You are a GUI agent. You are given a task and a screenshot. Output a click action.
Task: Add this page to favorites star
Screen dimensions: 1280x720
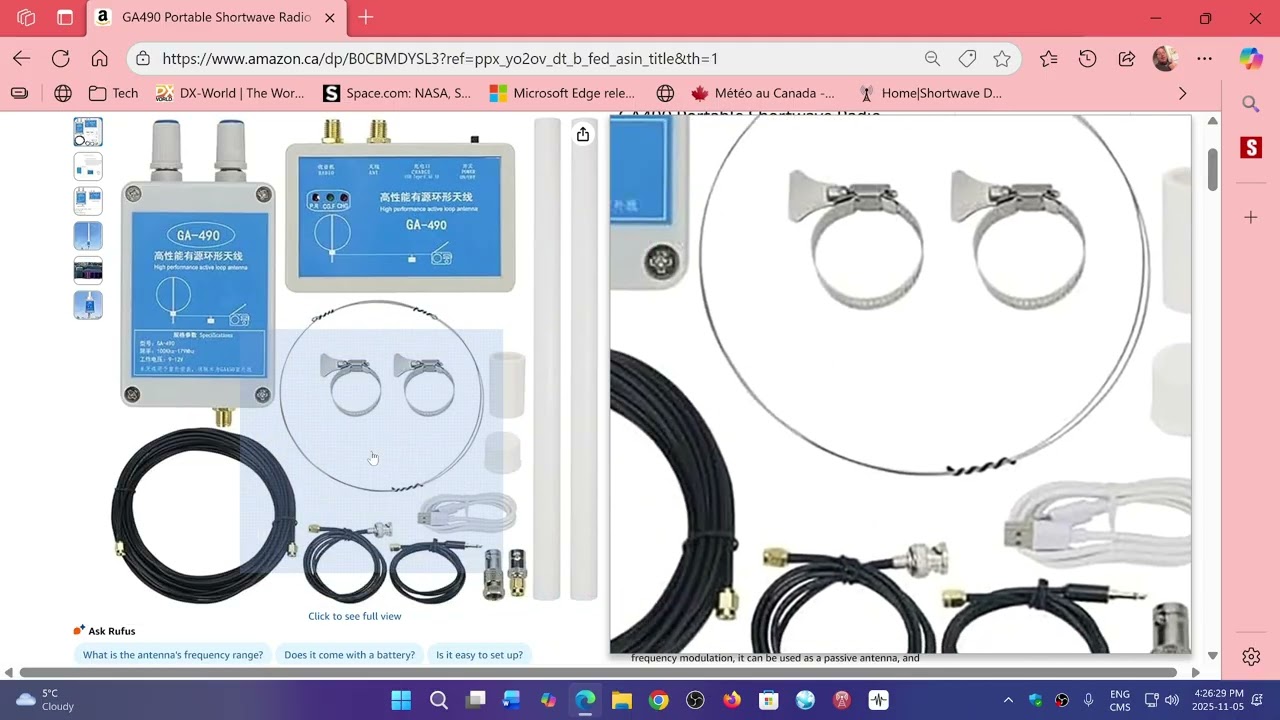tap(1001, 59)
